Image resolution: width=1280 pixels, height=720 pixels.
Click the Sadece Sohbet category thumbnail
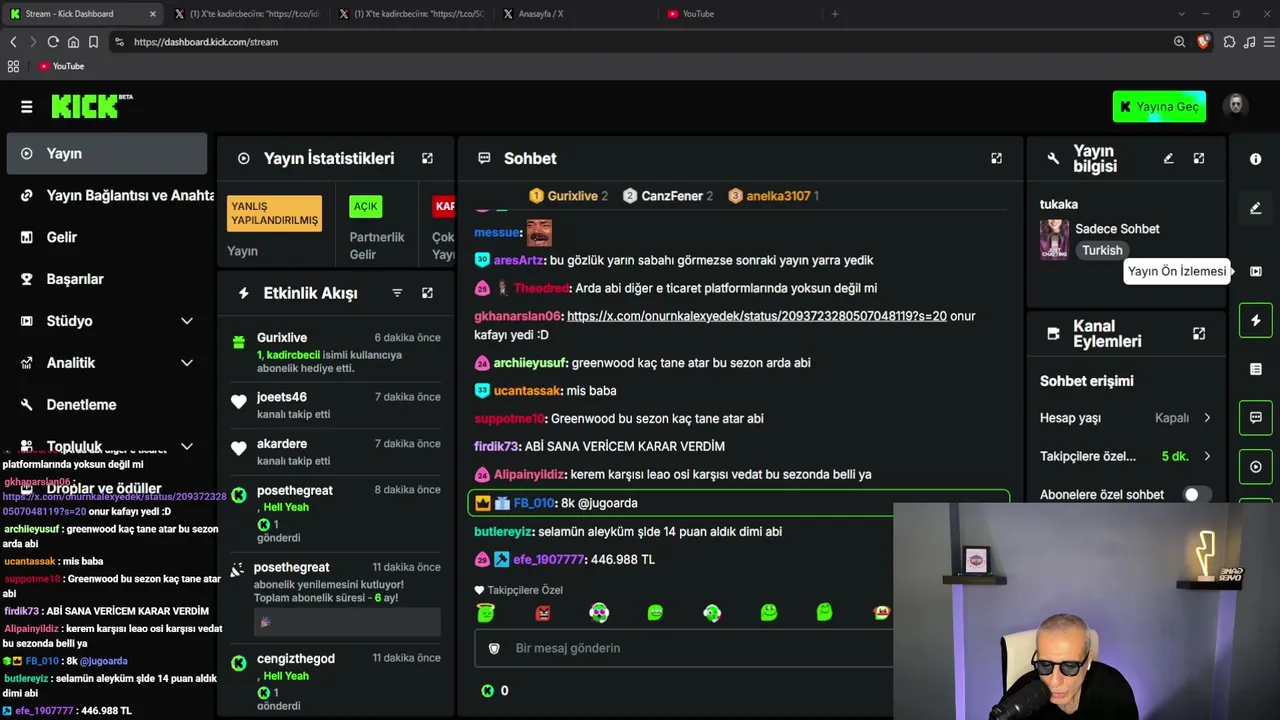[1054, 240]
